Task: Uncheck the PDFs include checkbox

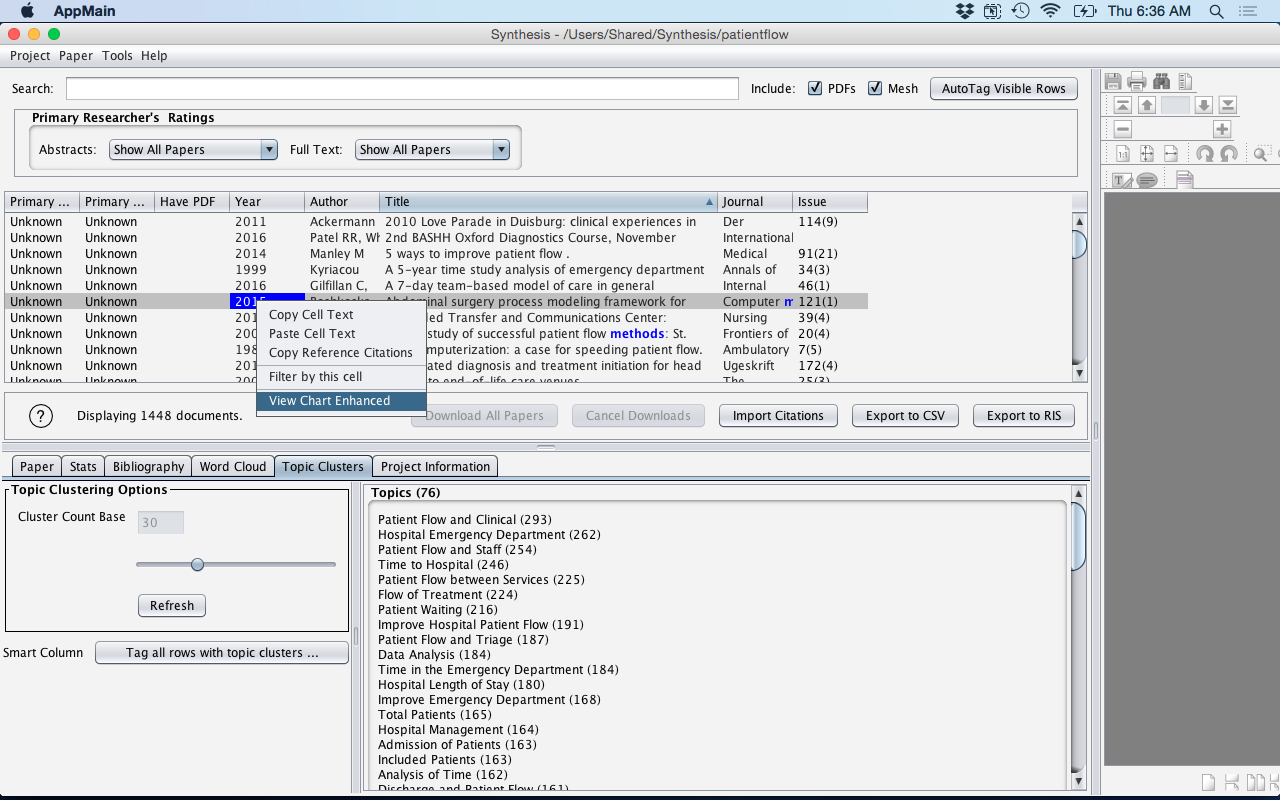Action: tap(815, 88)
